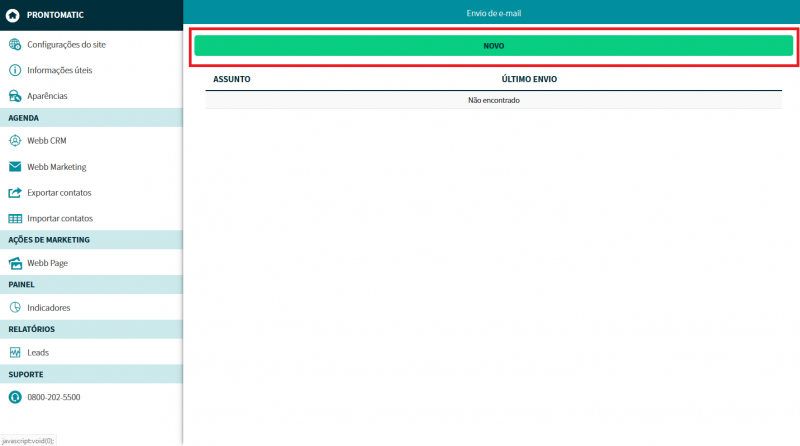Click the Indicadores pie chart icon
Image resolution: width=800 pixels, height=446 pixels.
[x=15, y=308]
